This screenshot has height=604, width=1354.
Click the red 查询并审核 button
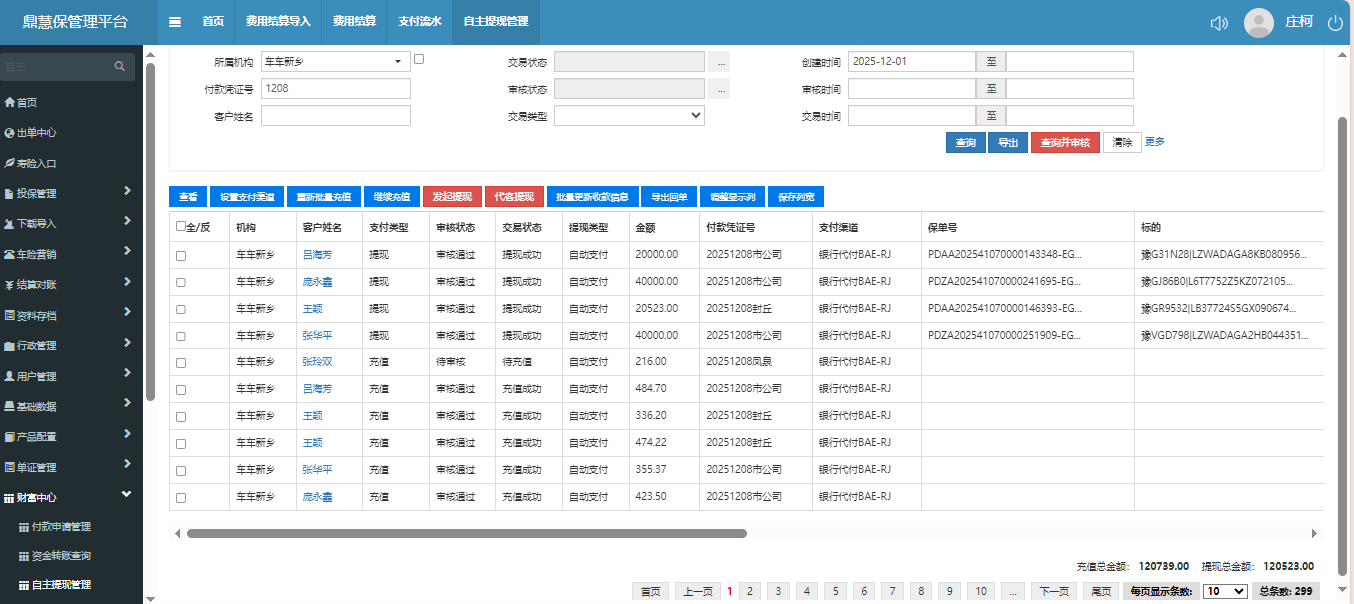[1065, 143]
